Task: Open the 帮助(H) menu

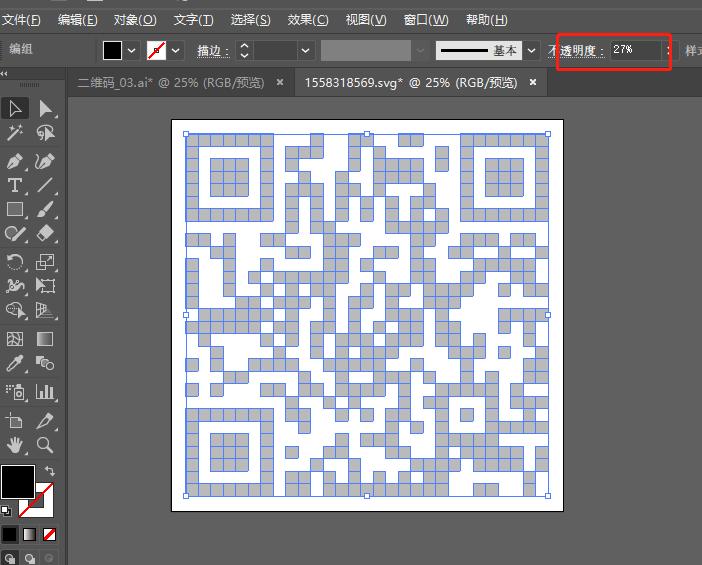Action: [x=486, y=20]
